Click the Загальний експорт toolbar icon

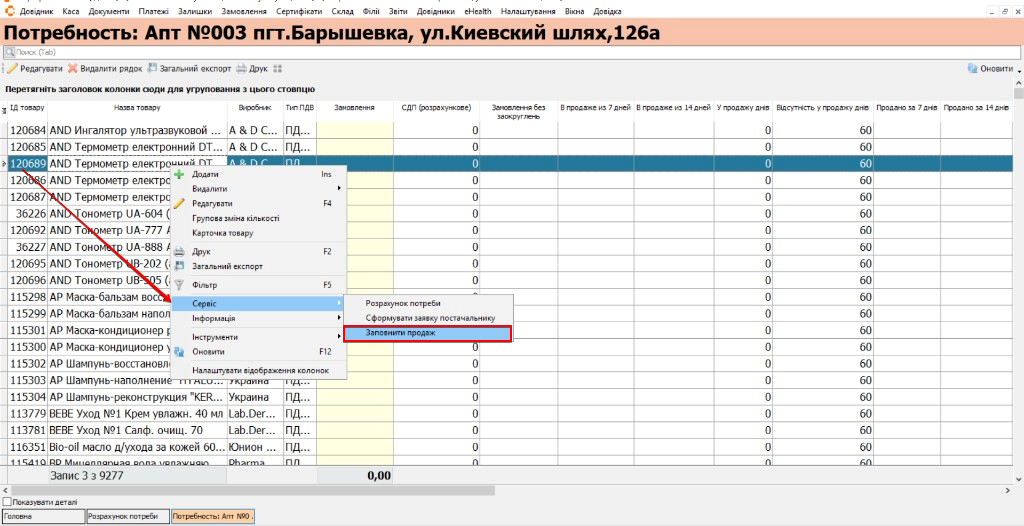click(153, 68)
